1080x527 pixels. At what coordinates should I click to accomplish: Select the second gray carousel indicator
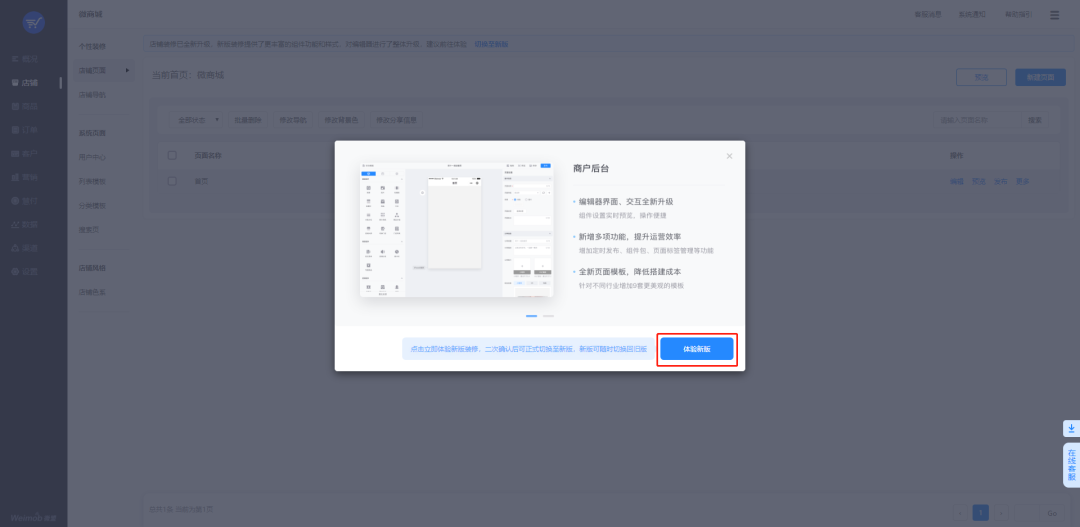[x=548, y=316]
